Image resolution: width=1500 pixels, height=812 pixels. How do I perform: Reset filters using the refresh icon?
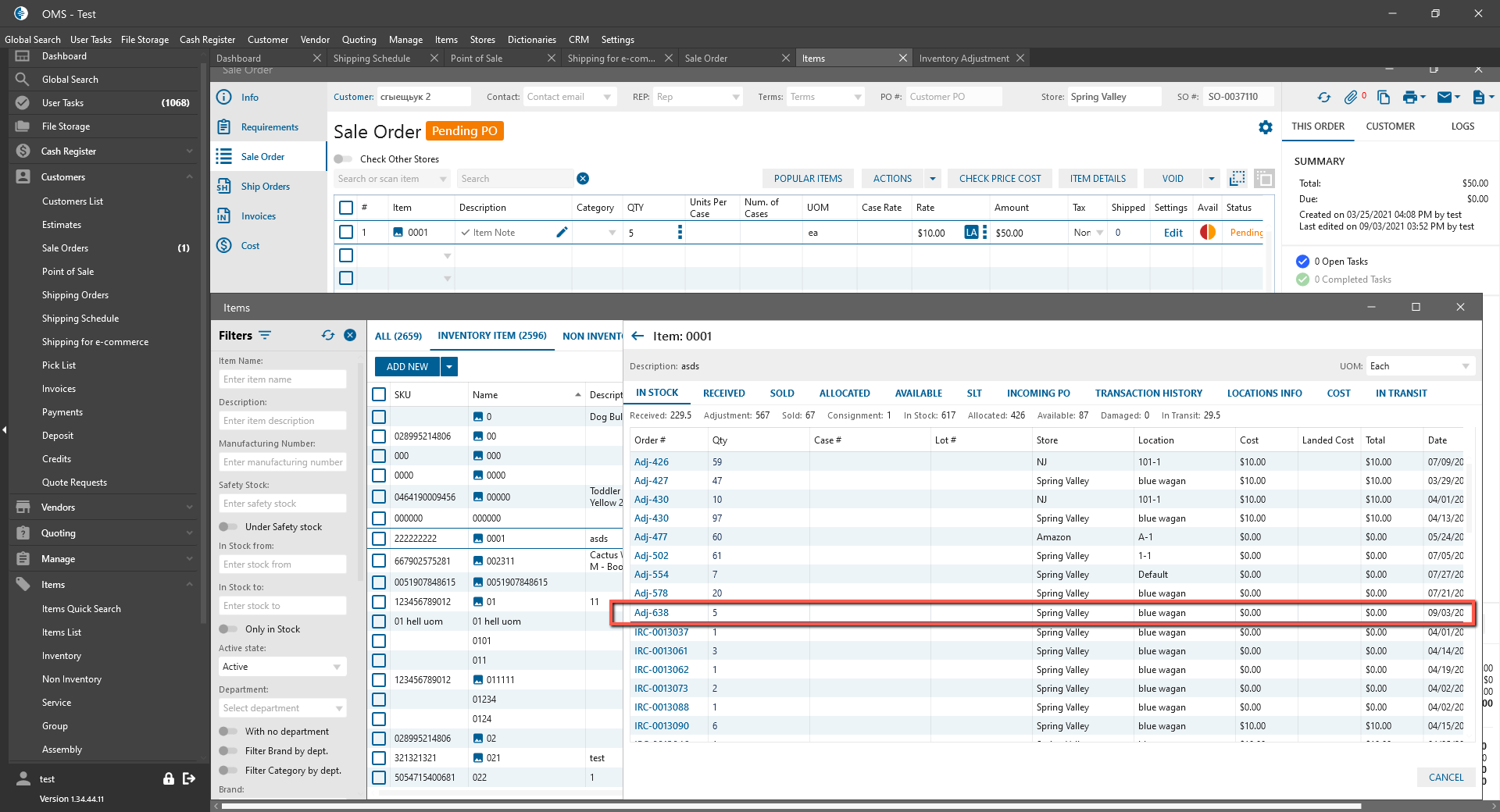(328, 336)
